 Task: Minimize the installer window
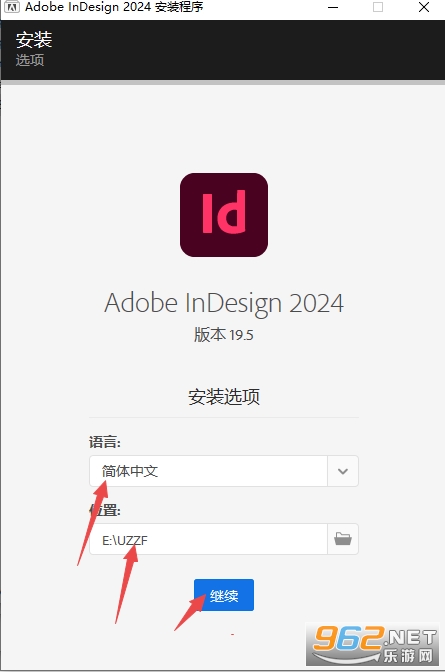[333, 7]
